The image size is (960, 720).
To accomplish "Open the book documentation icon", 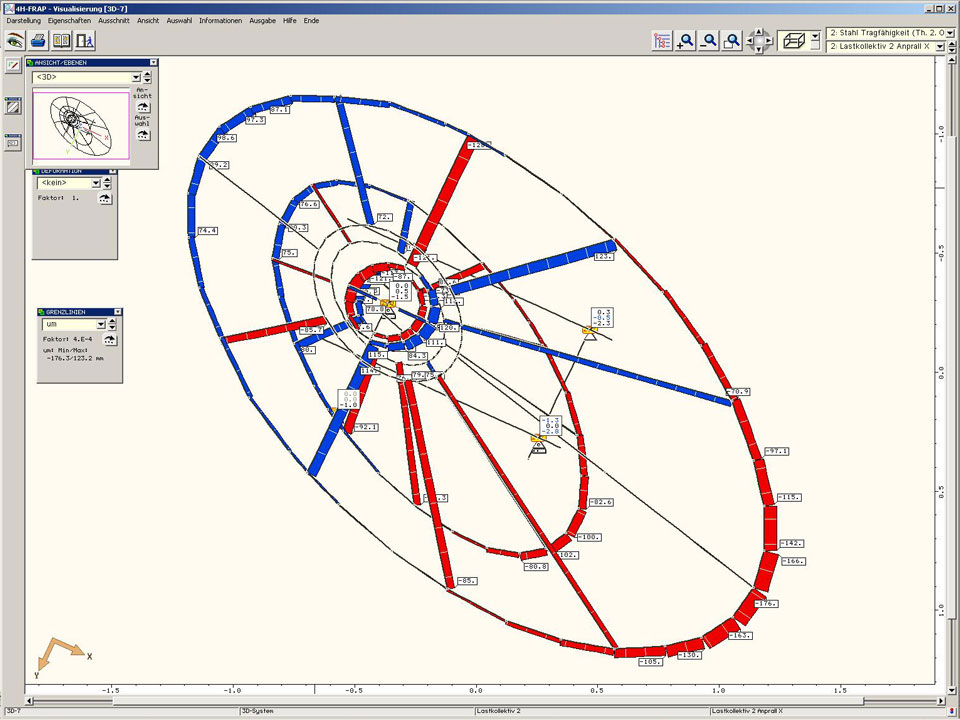I will point(61,41).
